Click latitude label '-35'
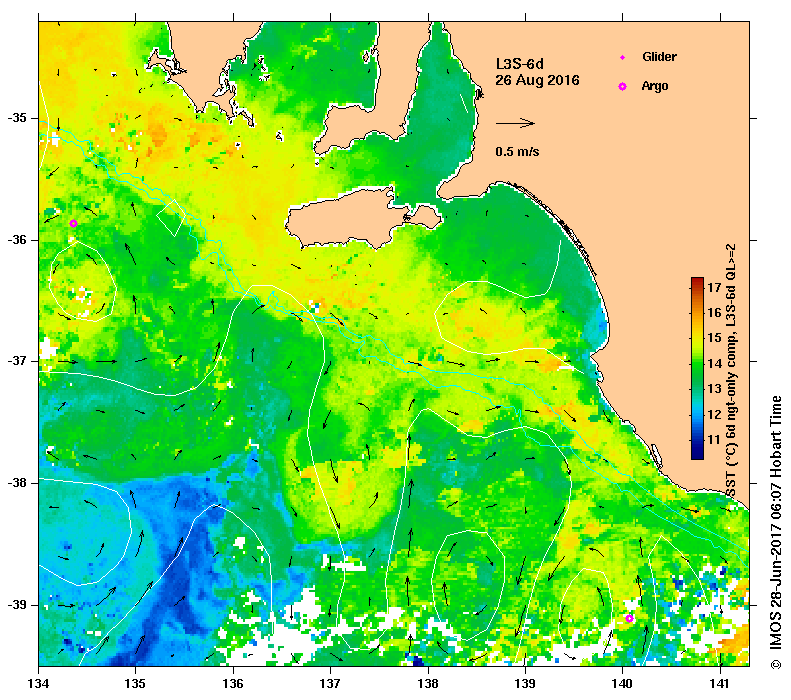This screenshot has height=700, width=791. 17,118
